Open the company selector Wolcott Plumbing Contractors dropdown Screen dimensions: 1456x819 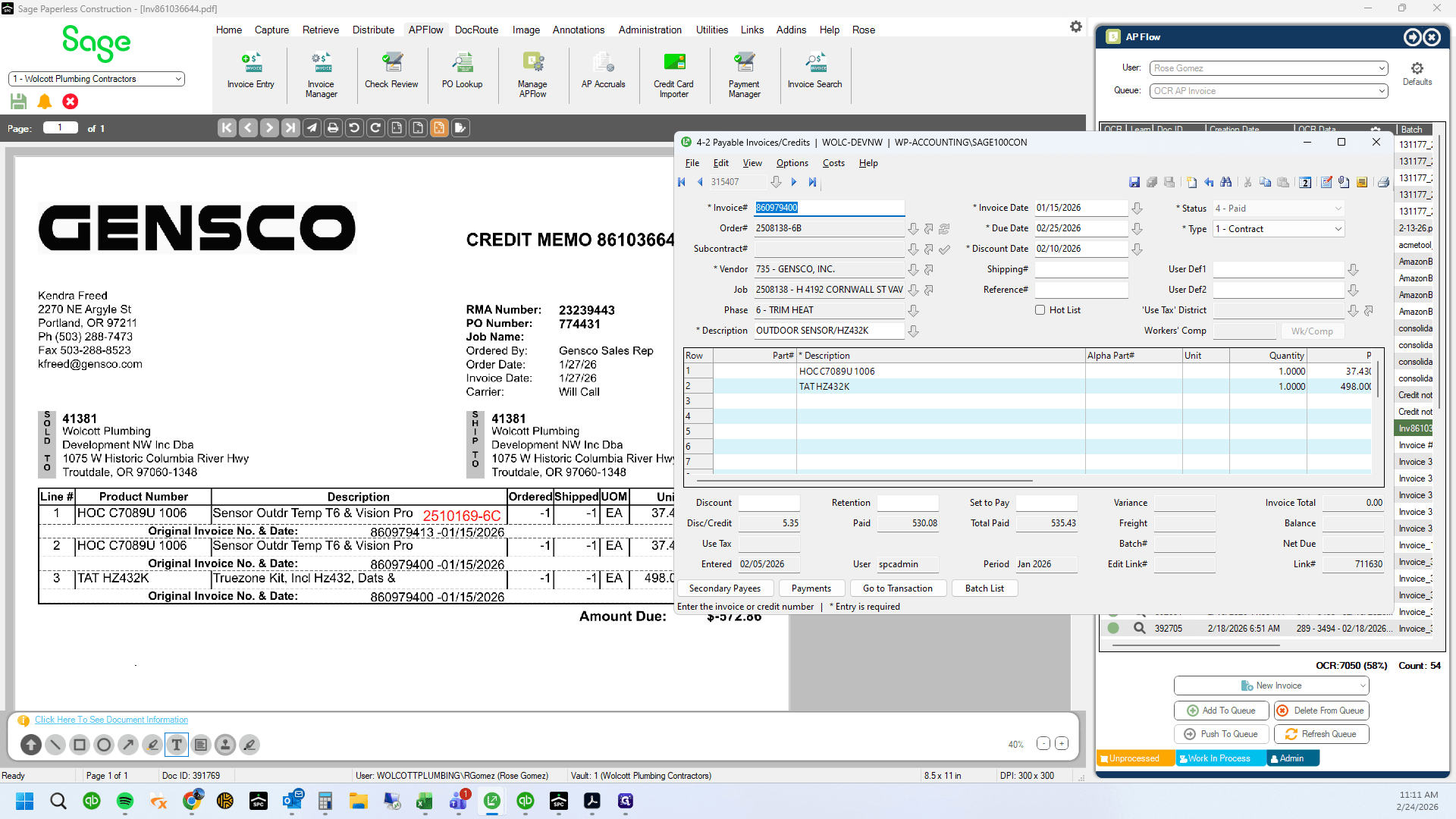pos(96,79)
